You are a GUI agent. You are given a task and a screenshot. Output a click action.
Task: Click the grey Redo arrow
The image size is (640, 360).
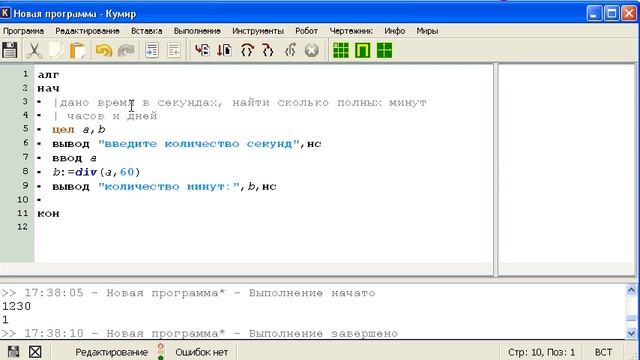coord(126,51)
